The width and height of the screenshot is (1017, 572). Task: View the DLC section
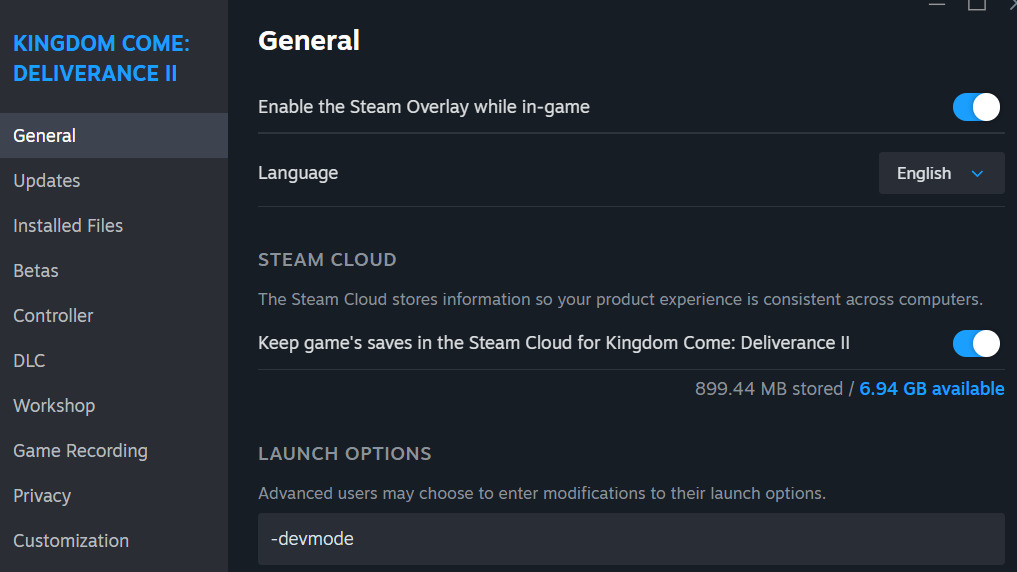[29, 361]
